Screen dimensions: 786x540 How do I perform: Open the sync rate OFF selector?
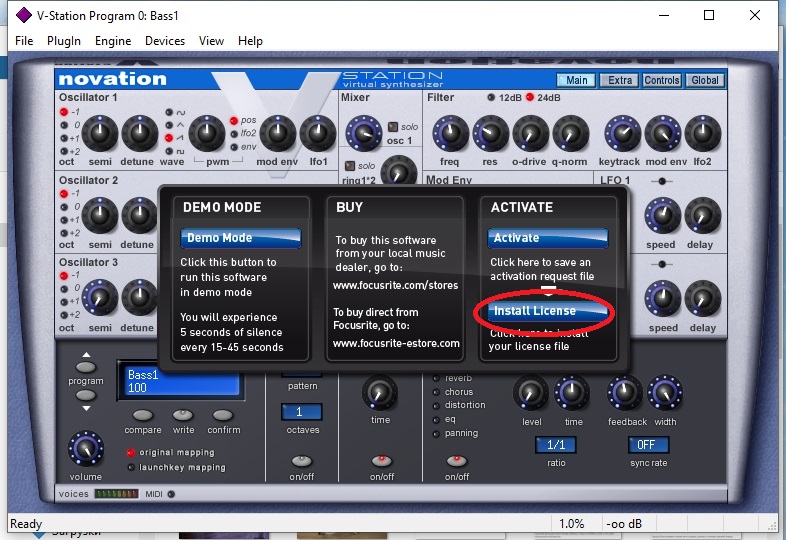(x=648, y=445)
